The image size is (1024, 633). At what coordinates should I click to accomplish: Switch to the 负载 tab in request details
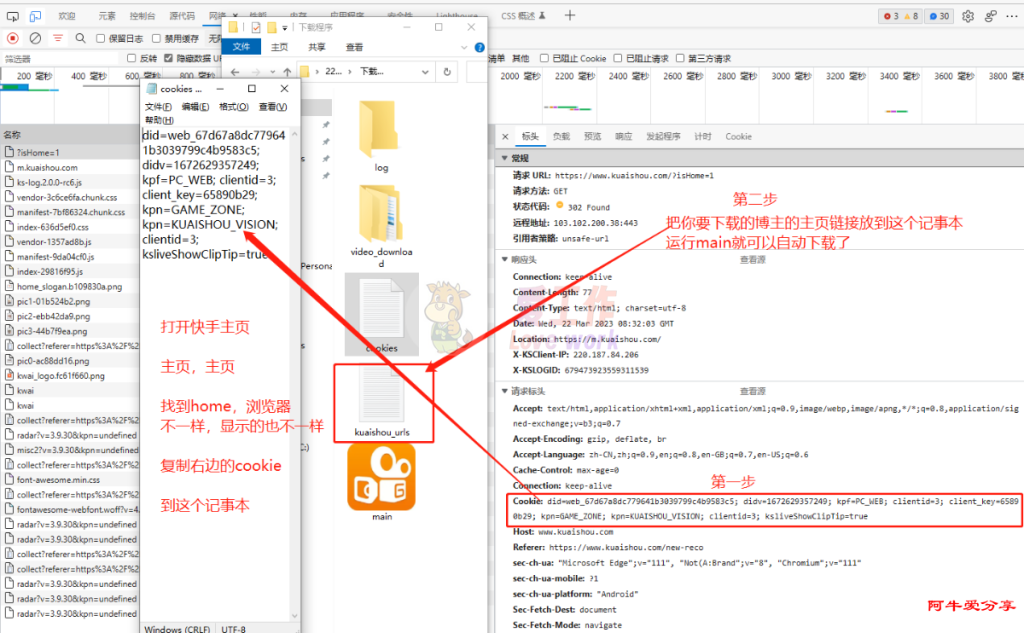(561, 137)
